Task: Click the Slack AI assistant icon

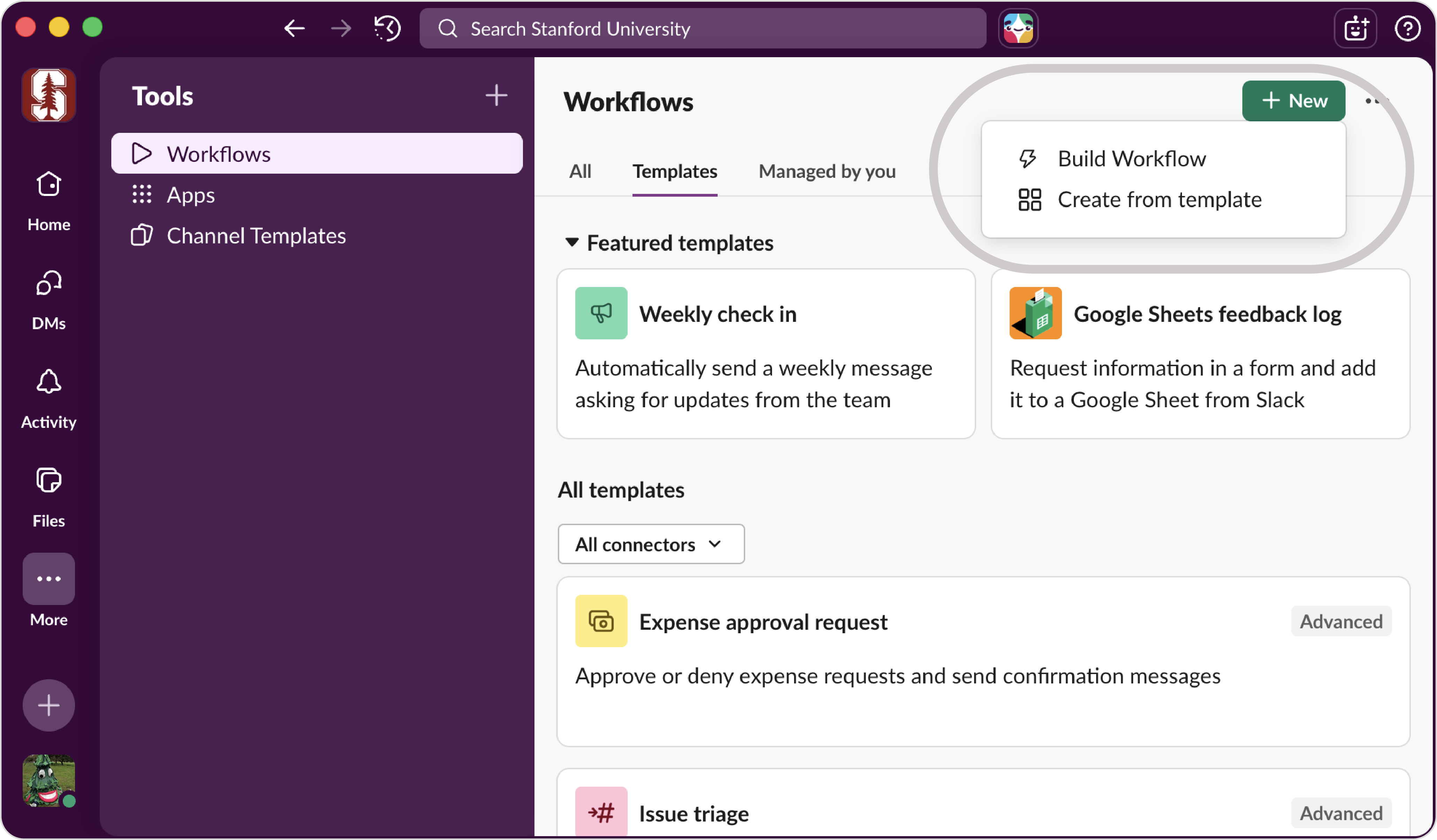Action: pyautogui.click(x=1018, y=28)
